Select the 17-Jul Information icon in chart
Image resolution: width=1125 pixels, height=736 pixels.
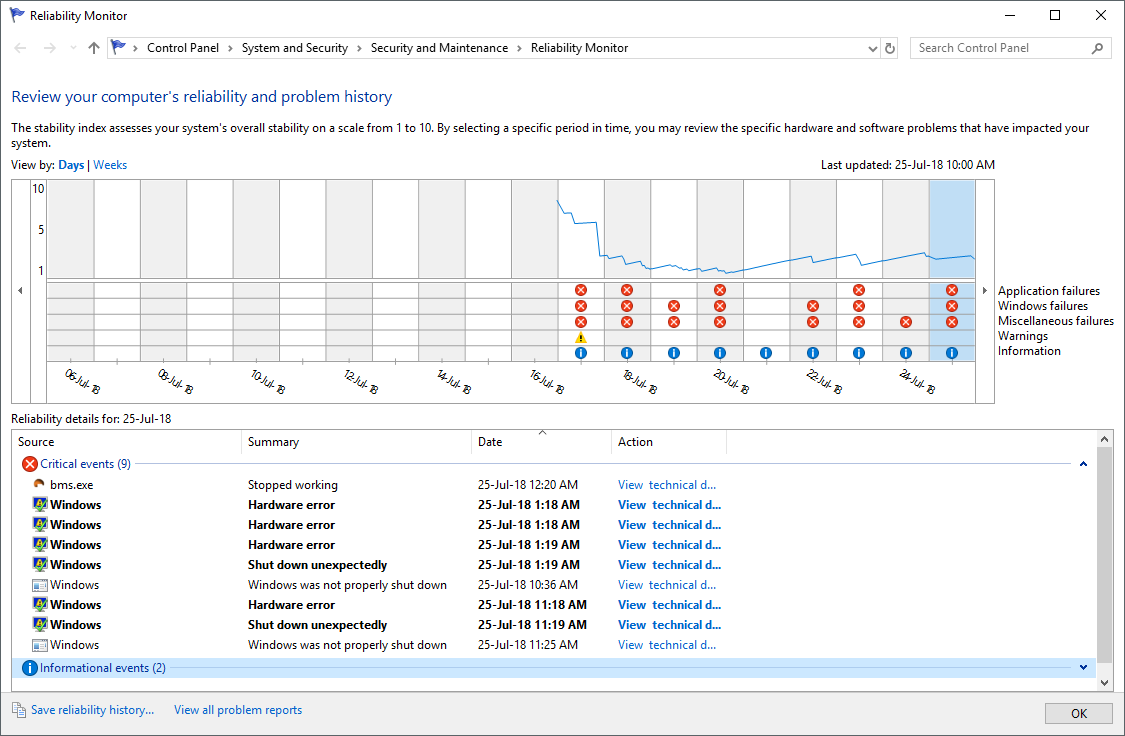(581, 353)
